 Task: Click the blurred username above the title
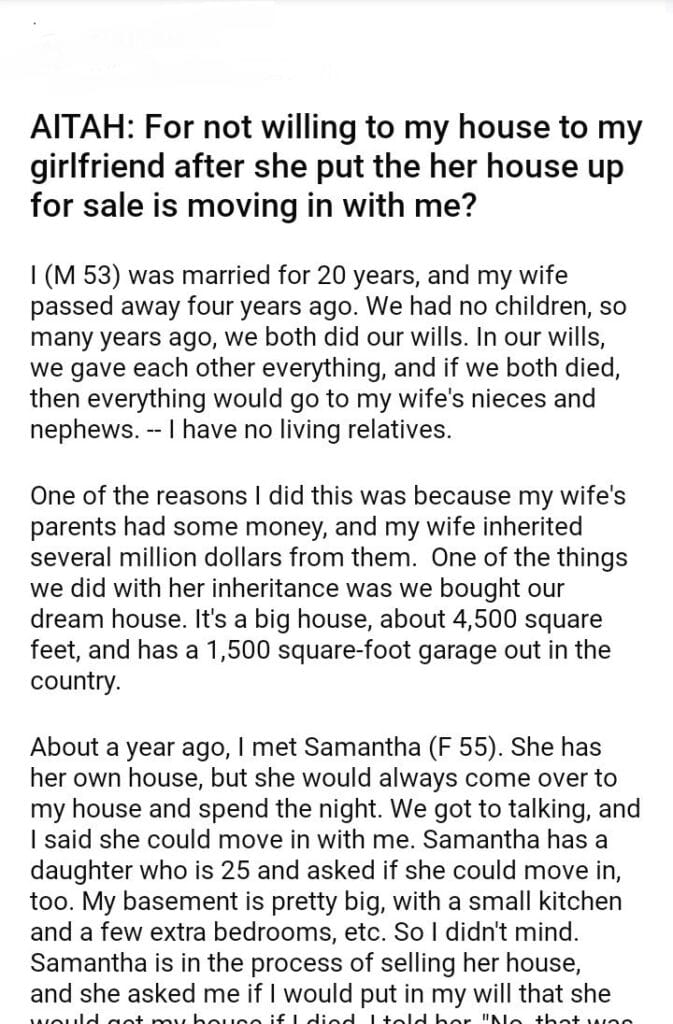point(140,38)
